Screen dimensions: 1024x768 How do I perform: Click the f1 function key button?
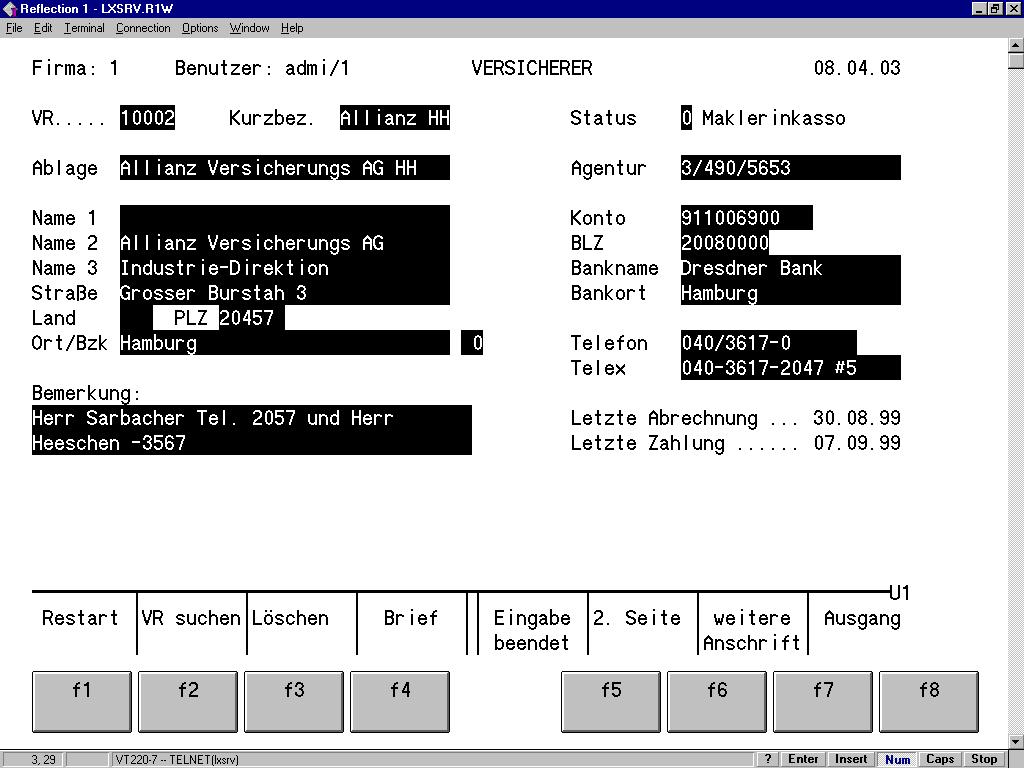pyautogui.click(x=82, y=701)
